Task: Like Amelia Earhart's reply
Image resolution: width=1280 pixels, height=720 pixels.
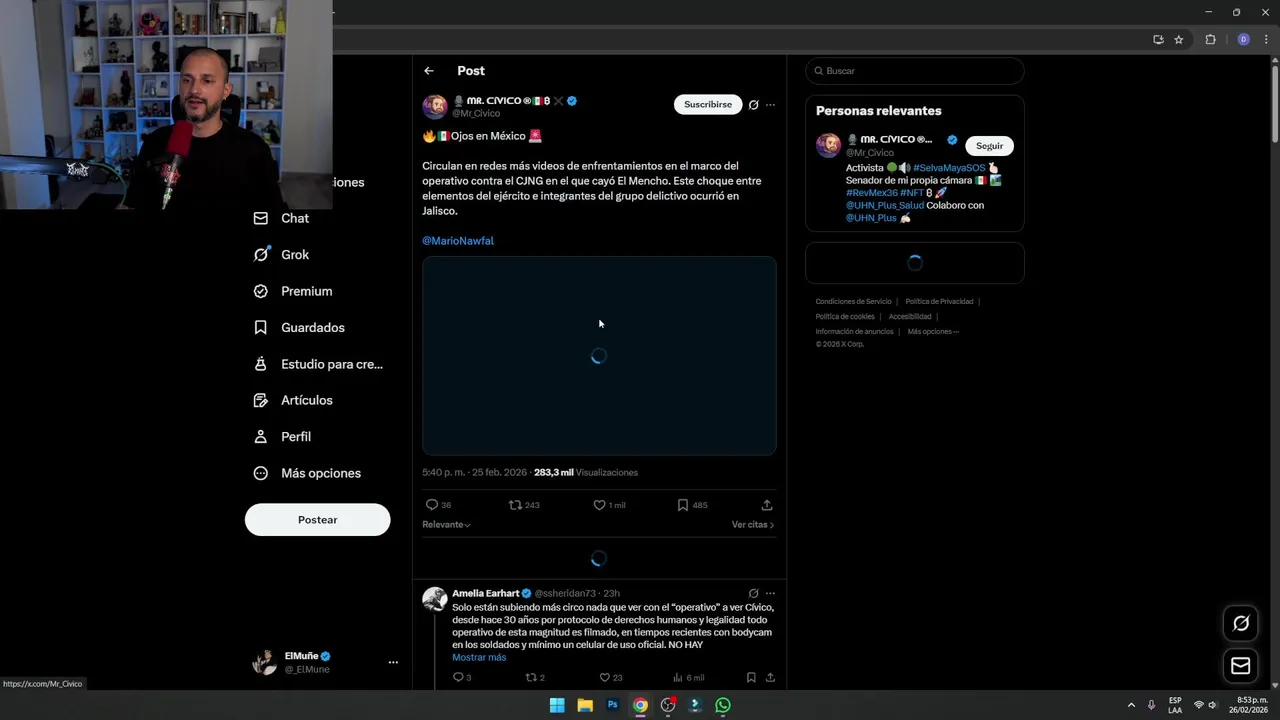Action: [604, 677]
